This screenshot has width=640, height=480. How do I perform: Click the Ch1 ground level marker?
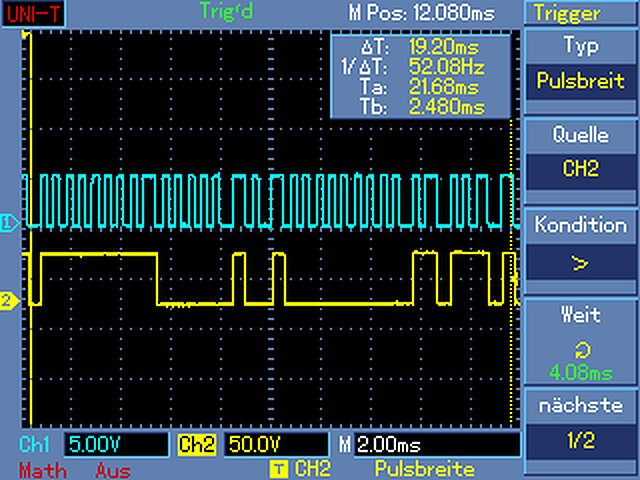[9, 223]
